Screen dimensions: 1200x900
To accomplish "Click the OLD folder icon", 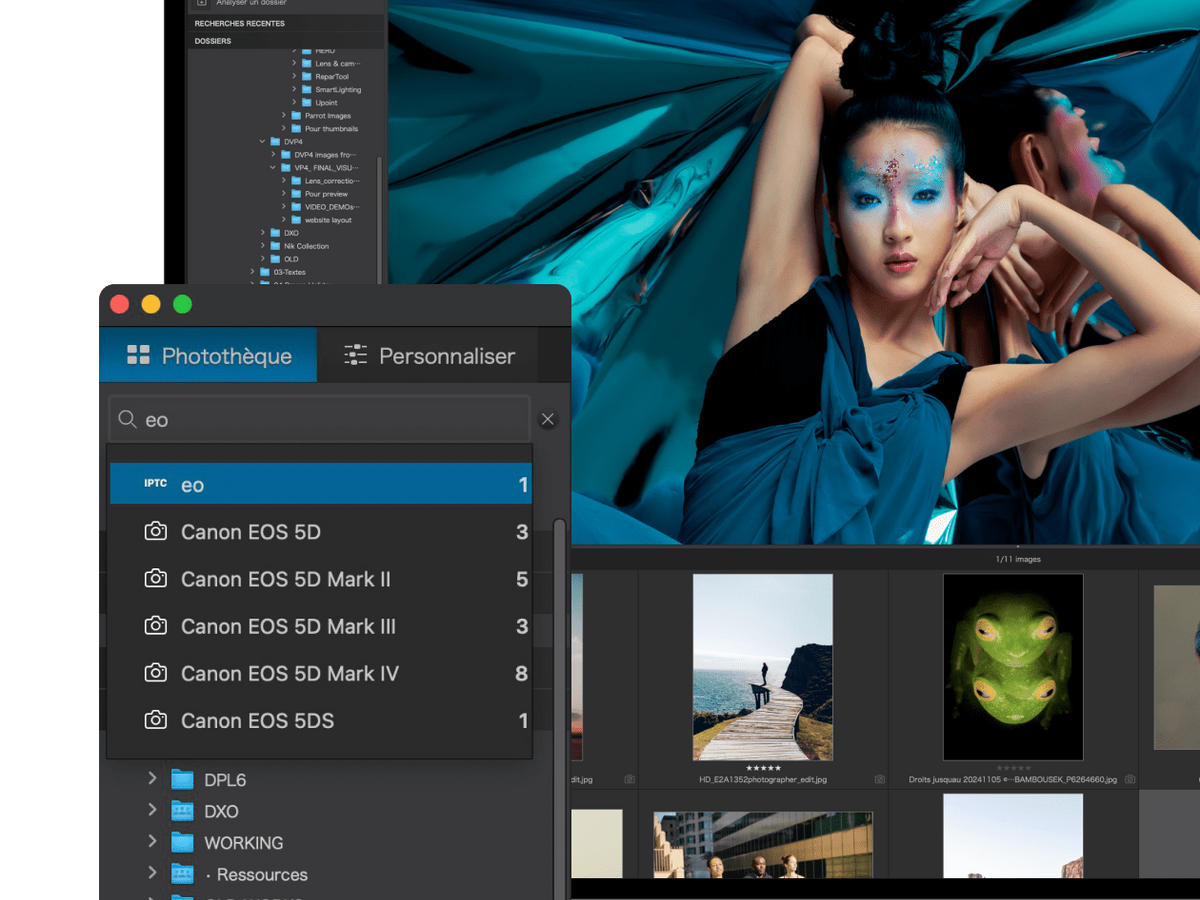I will click(276, 259).
